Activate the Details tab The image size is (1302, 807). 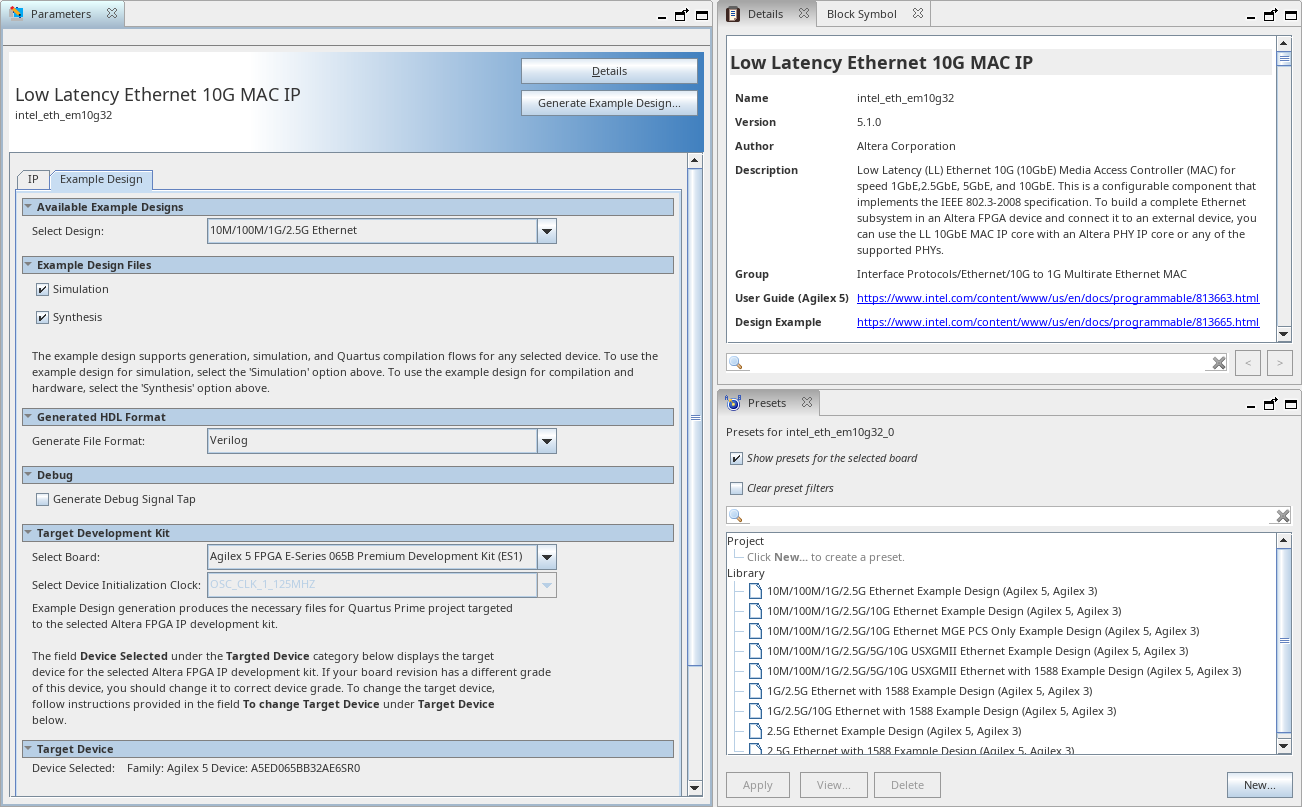point(766,14)
